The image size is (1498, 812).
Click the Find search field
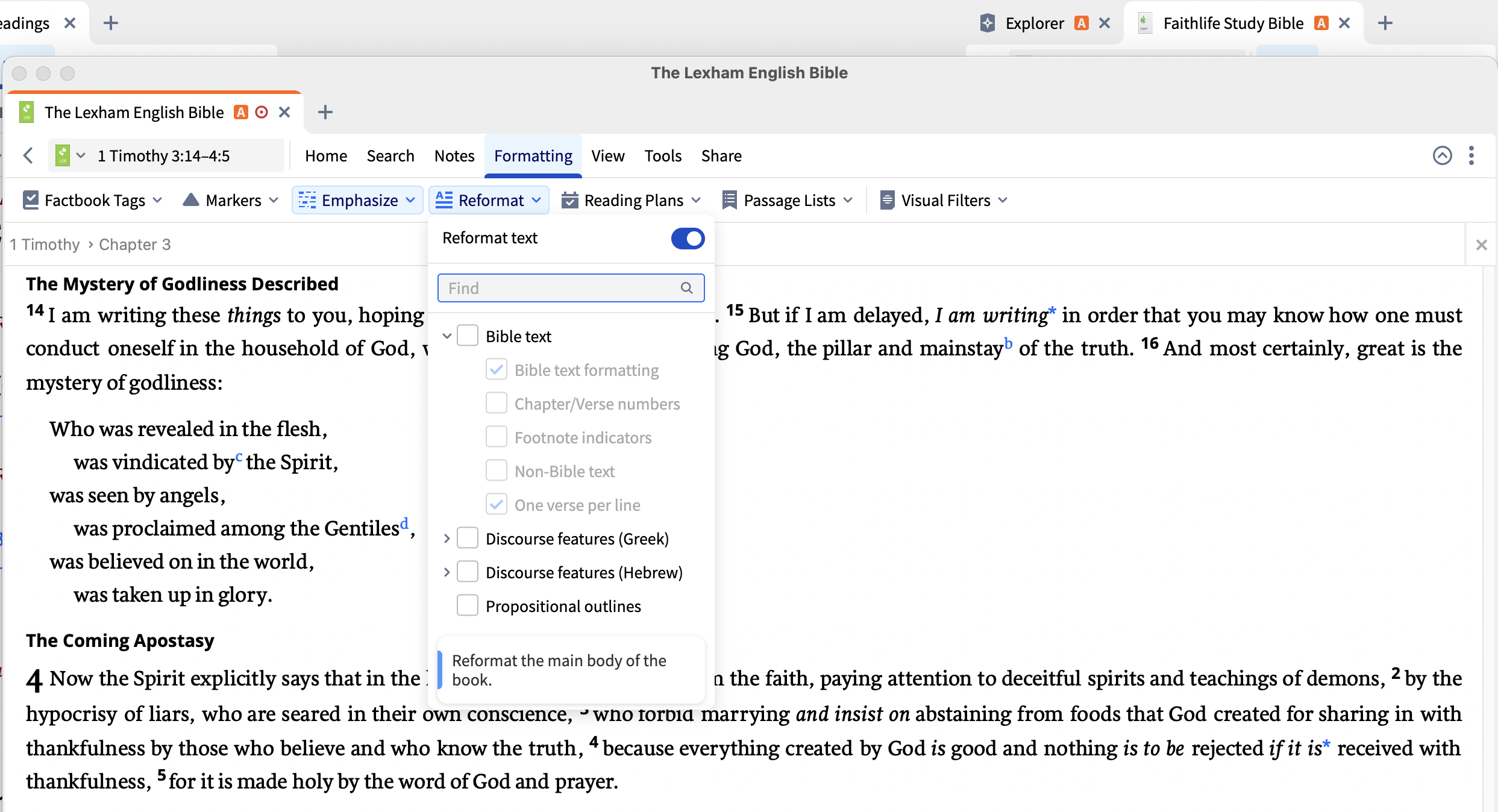coord(560,288)
